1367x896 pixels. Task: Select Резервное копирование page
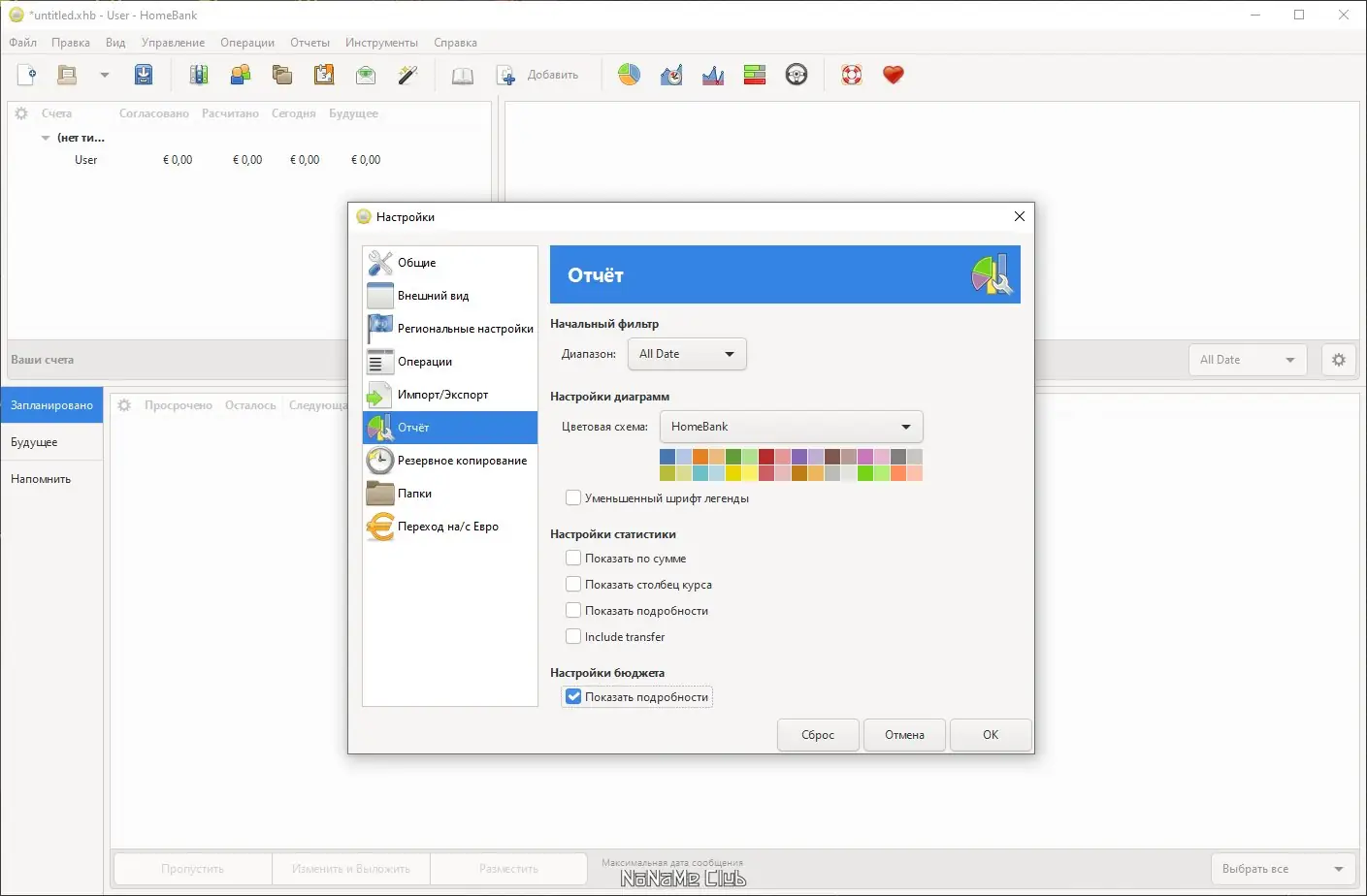(x=450, y=461)
